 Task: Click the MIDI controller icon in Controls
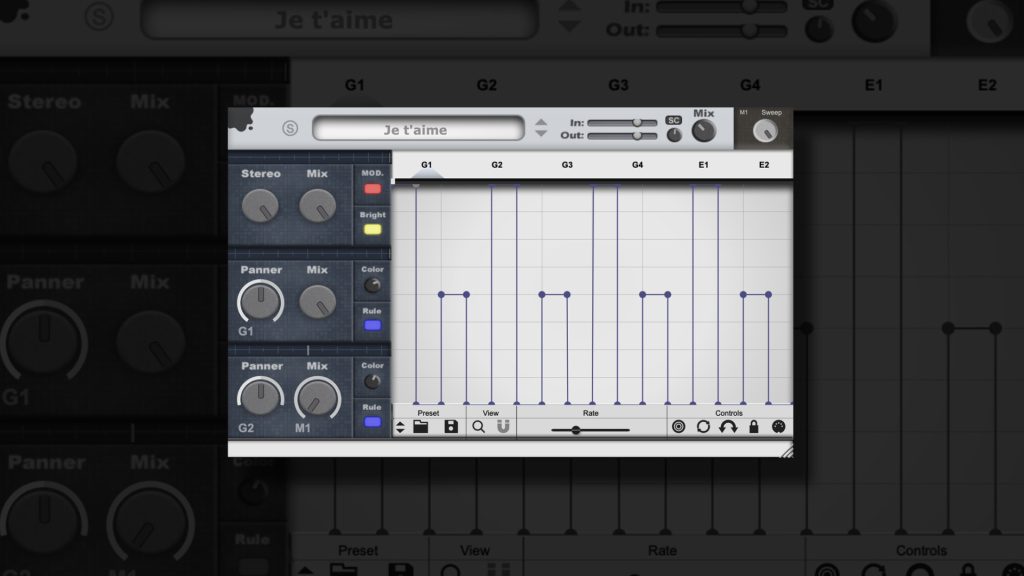[777, 427]
